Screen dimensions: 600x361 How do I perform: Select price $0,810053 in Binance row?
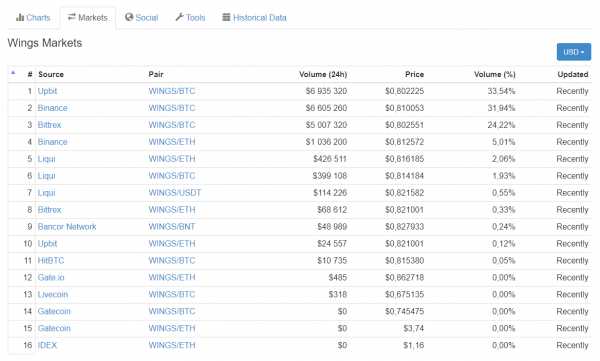tap(404, 108)
